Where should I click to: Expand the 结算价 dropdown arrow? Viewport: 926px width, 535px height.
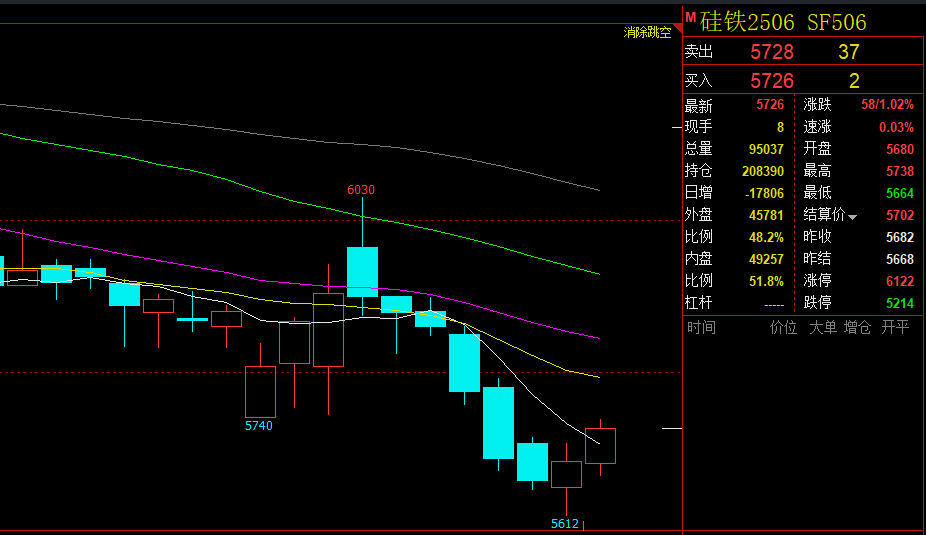pos(853,217)
